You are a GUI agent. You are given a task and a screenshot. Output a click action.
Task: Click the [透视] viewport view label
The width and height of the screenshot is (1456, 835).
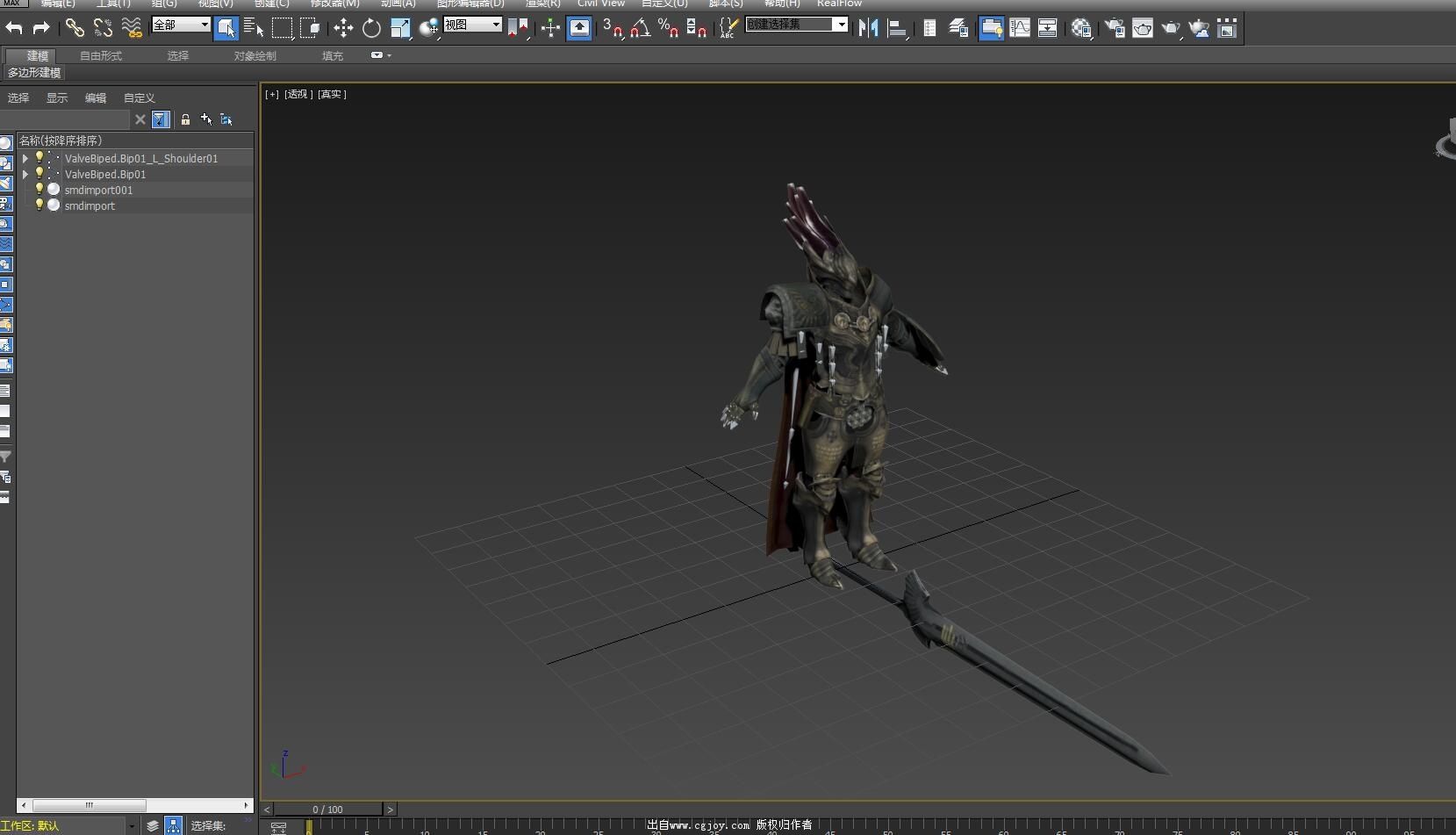298,94
